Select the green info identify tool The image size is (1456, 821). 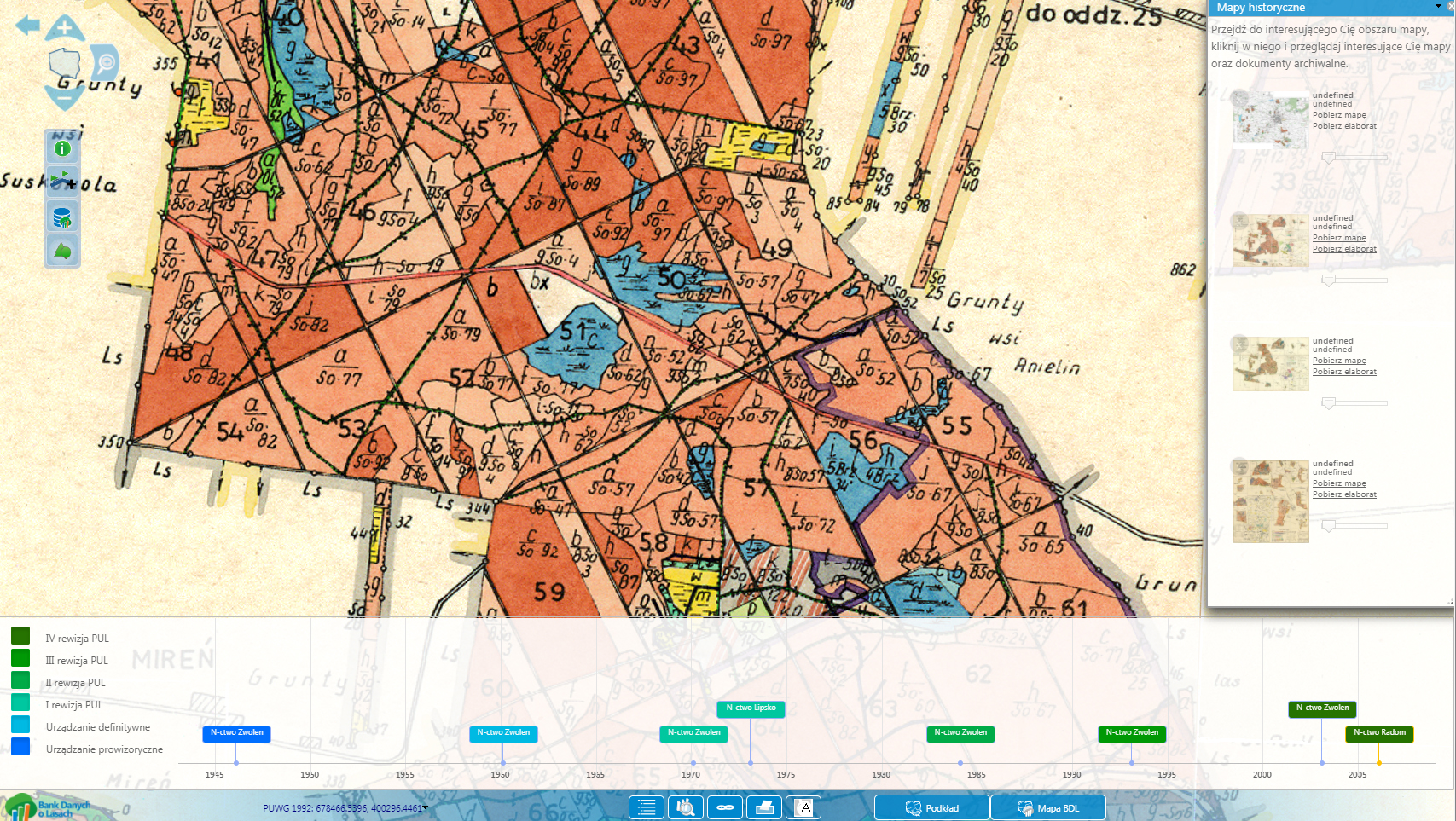tap(62, 148)
